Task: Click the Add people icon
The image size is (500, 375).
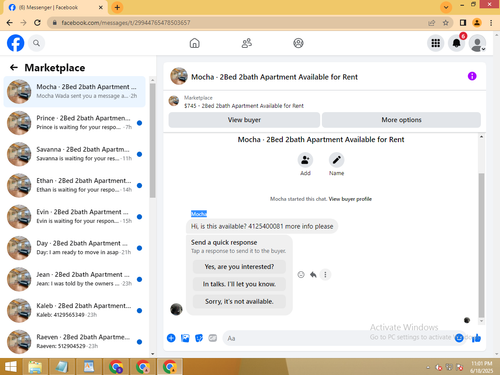Action: (x=305, y=160)
